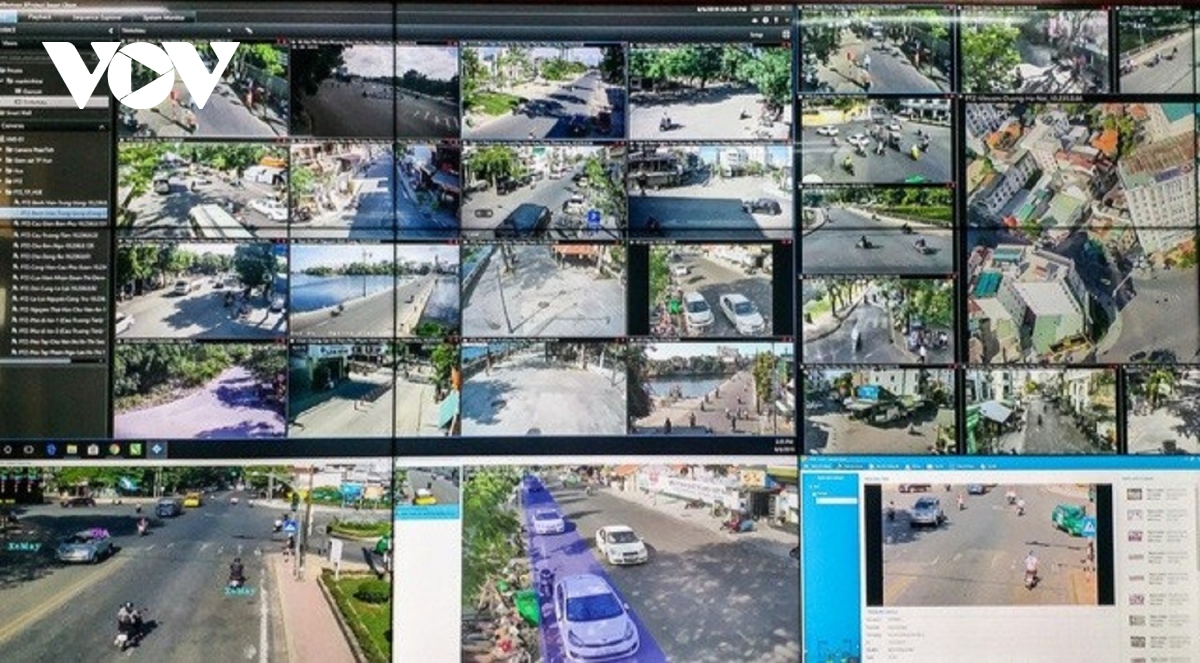Screen dimensions: 1200x663
Task: Select the shop-lined street feed in the second row
Action: coord(375,192)
